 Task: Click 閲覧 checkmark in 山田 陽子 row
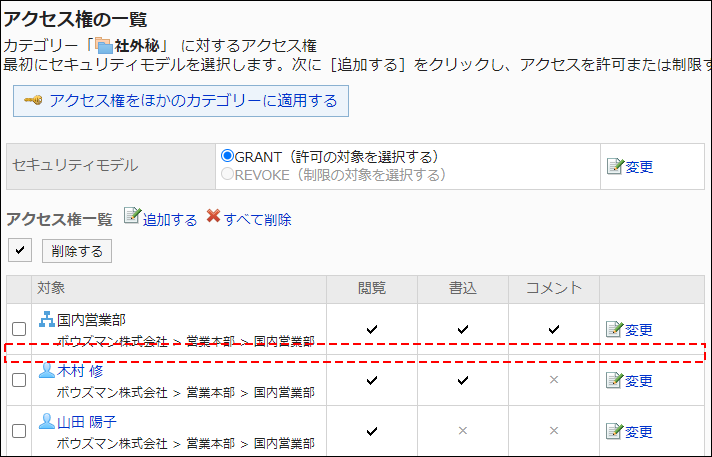coord(372,431)
